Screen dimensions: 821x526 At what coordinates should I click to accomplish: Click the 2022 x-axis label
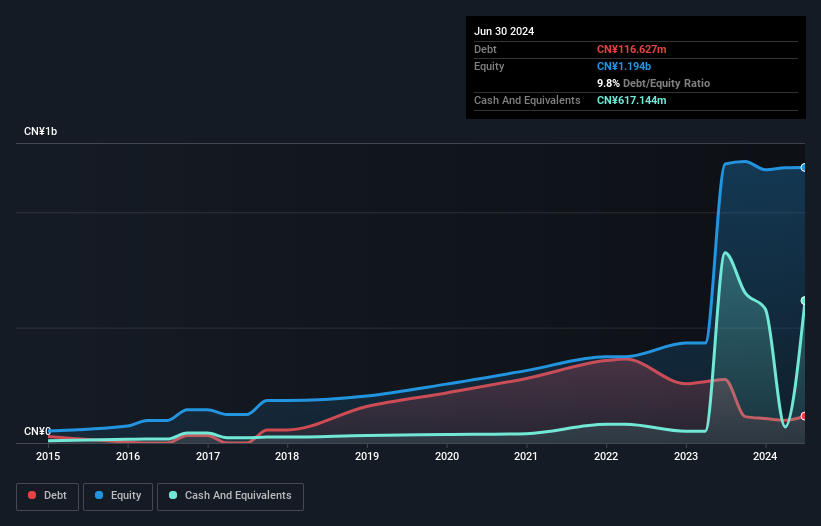[606, 456]
